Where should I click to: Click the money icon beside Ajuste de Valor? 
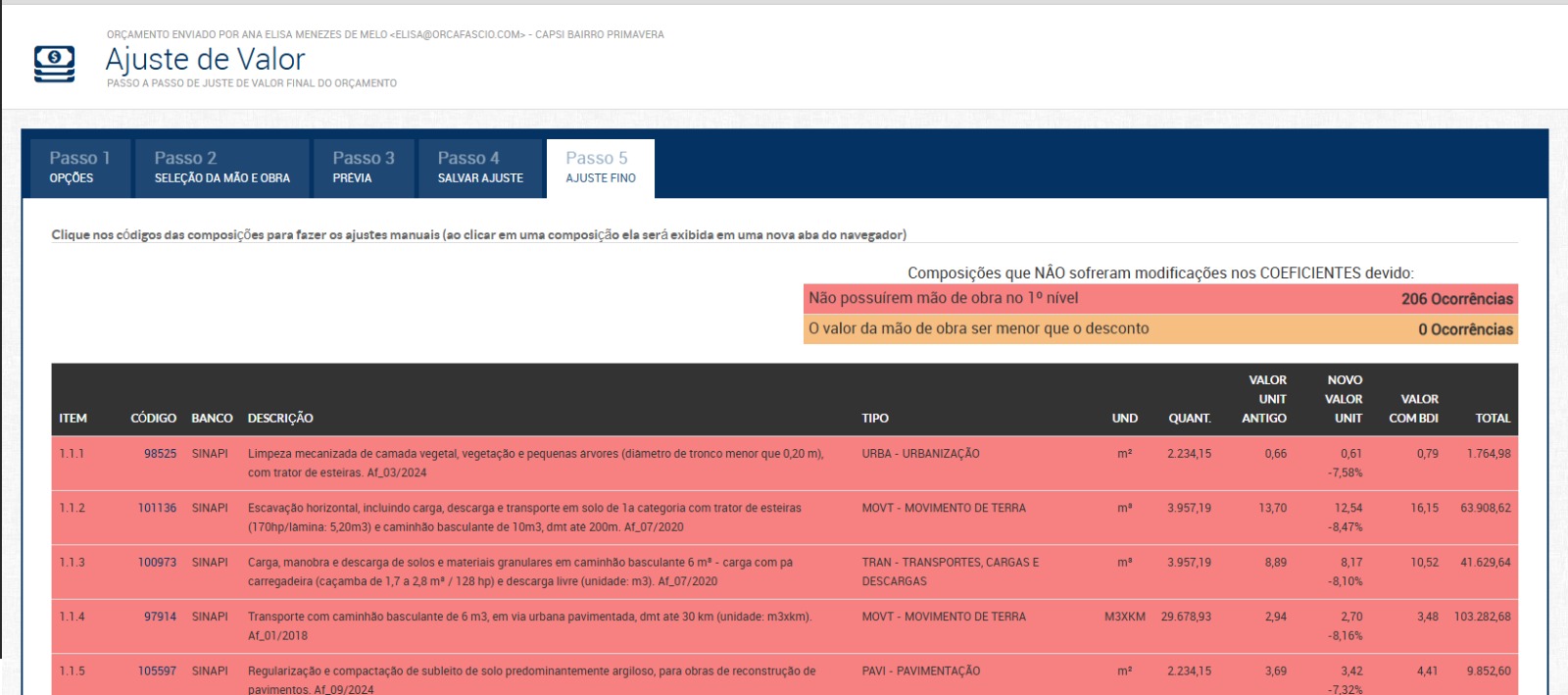(x=54, y=63)
